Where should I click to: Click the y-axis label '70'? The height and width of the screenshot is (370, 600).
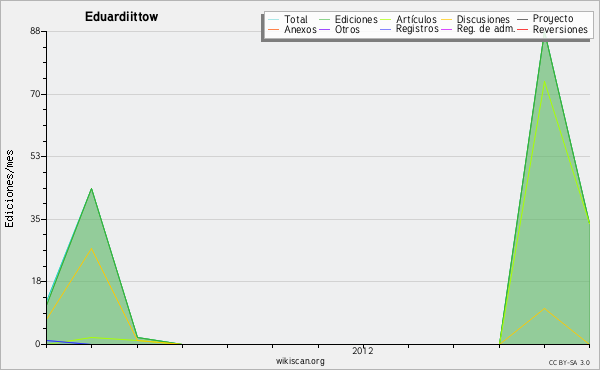pos(35,94)
